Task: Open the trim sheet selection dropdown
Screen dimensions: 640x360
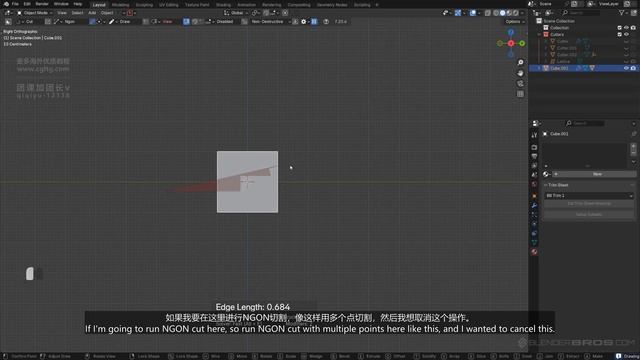Action: (x=589, y=196)
